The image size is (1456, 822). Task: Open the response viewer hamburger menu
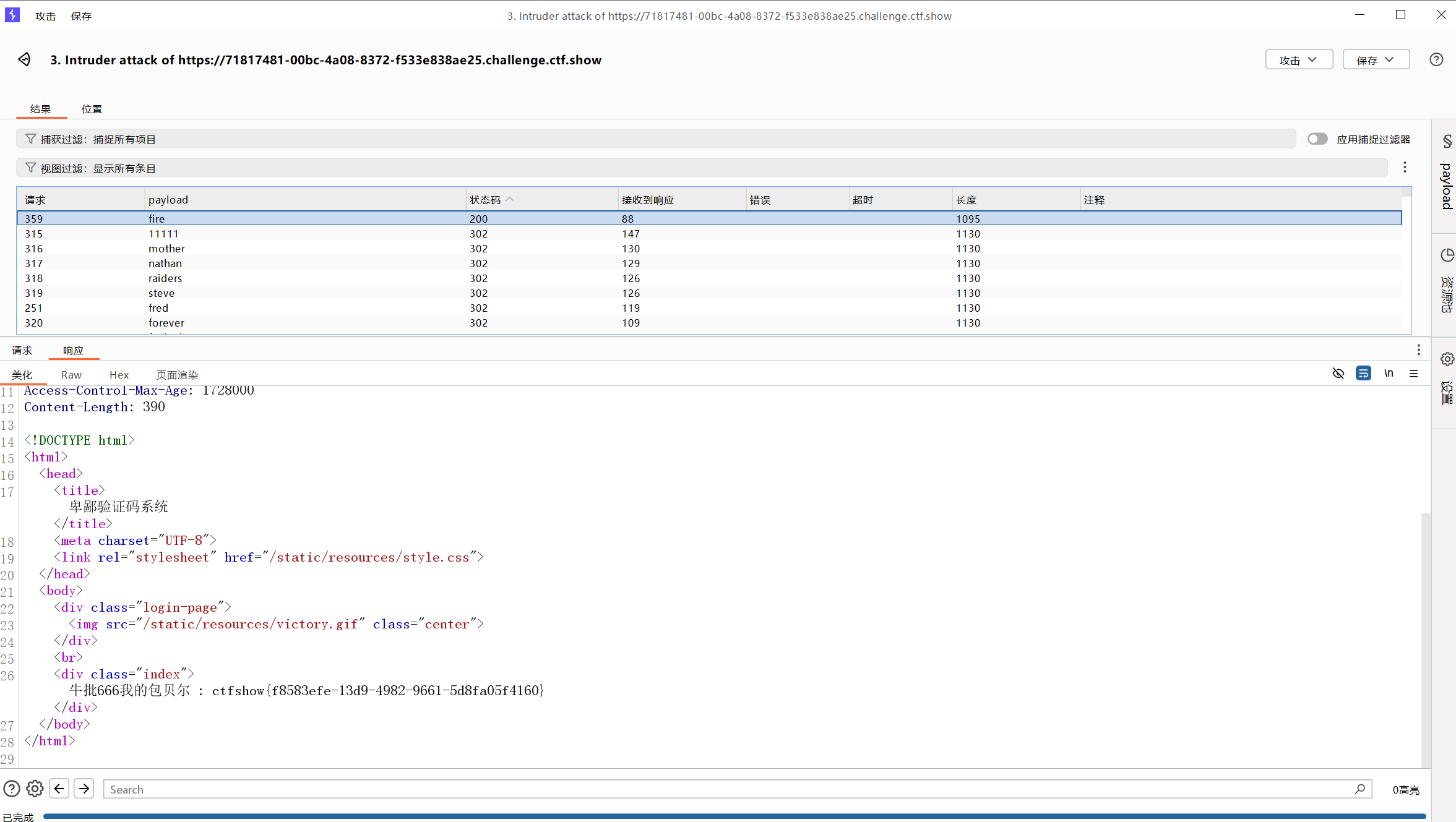[1414, 374]
